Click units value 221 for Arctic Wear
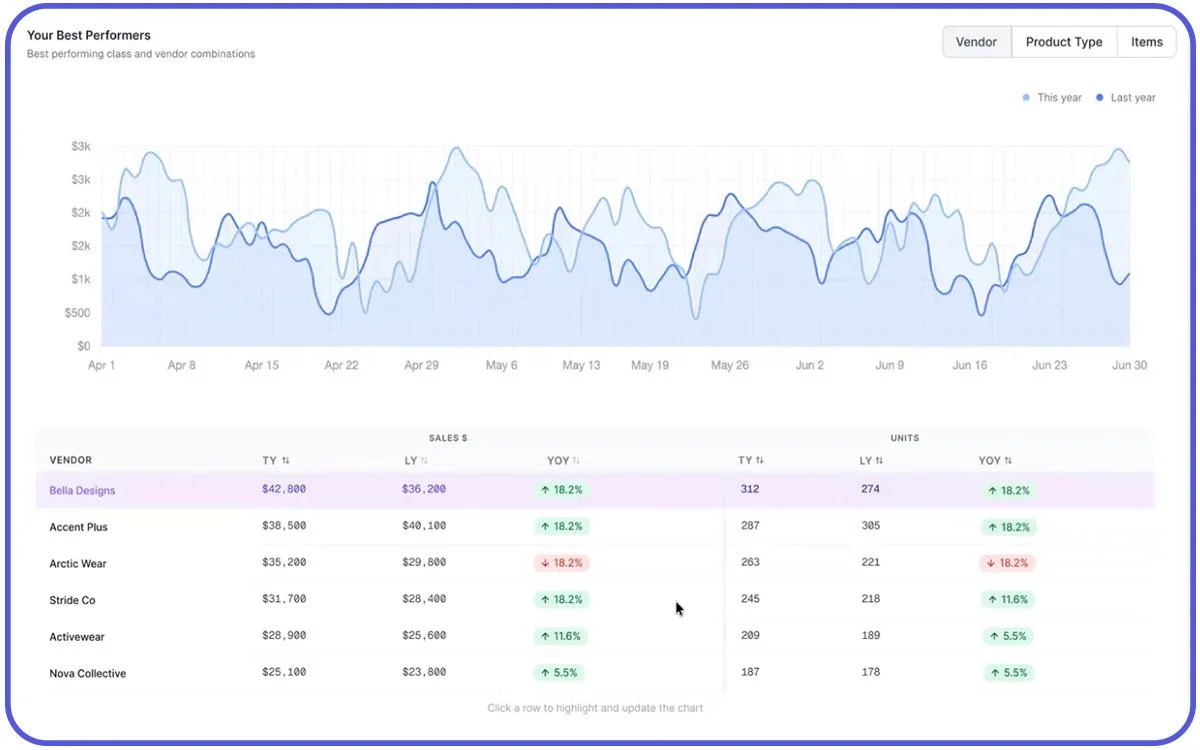Image resolution: width=1200 pixels, height=750 pixels. [x=870, y=563]
